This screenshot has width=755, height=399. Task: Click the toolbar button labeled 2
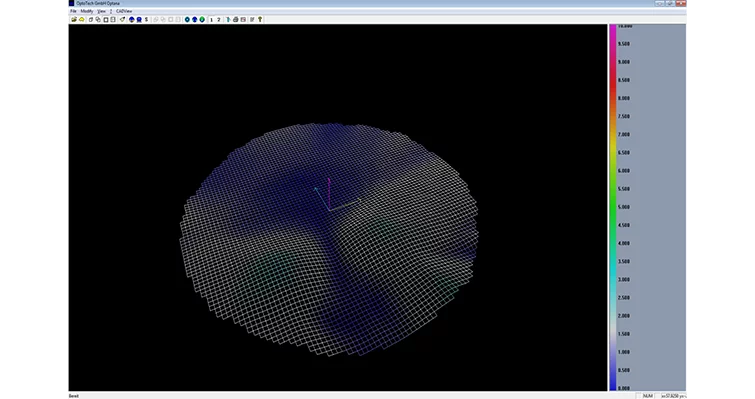[x=219, y=20]
